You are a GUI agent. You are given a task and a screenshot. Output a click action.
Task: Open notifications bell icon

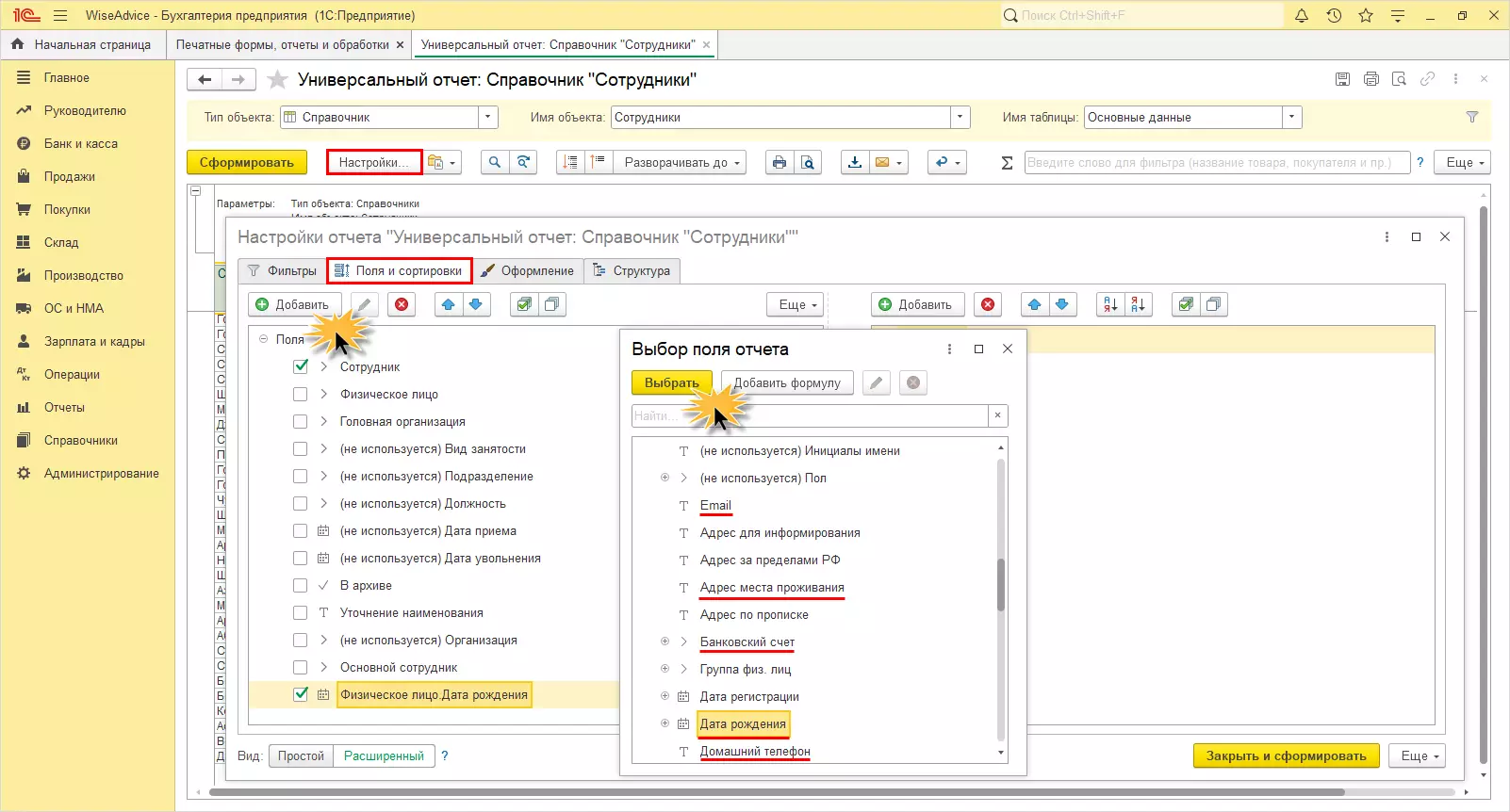click(1302, 16)
